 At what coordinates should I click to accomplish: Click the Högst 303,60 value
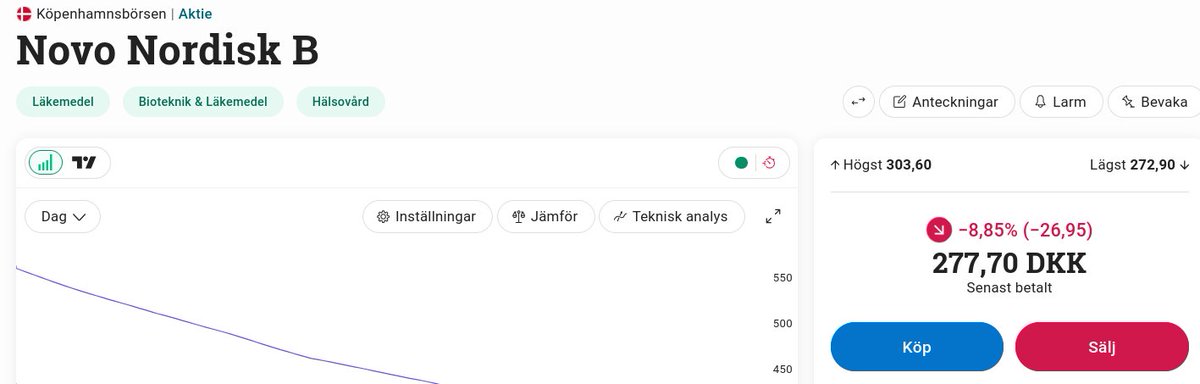point(881,165)
